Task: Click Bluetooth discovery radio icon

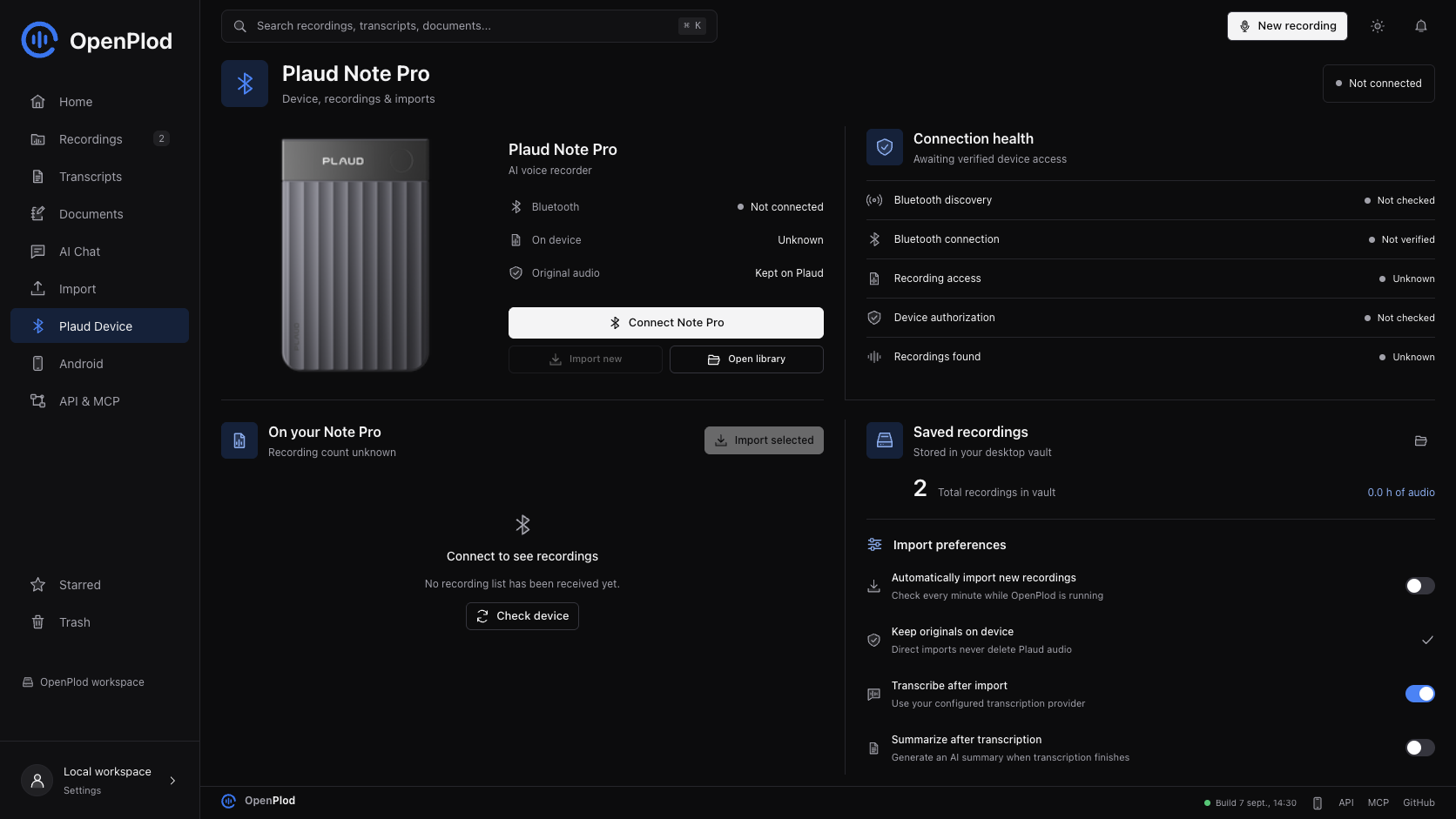Action: (874, 200)
